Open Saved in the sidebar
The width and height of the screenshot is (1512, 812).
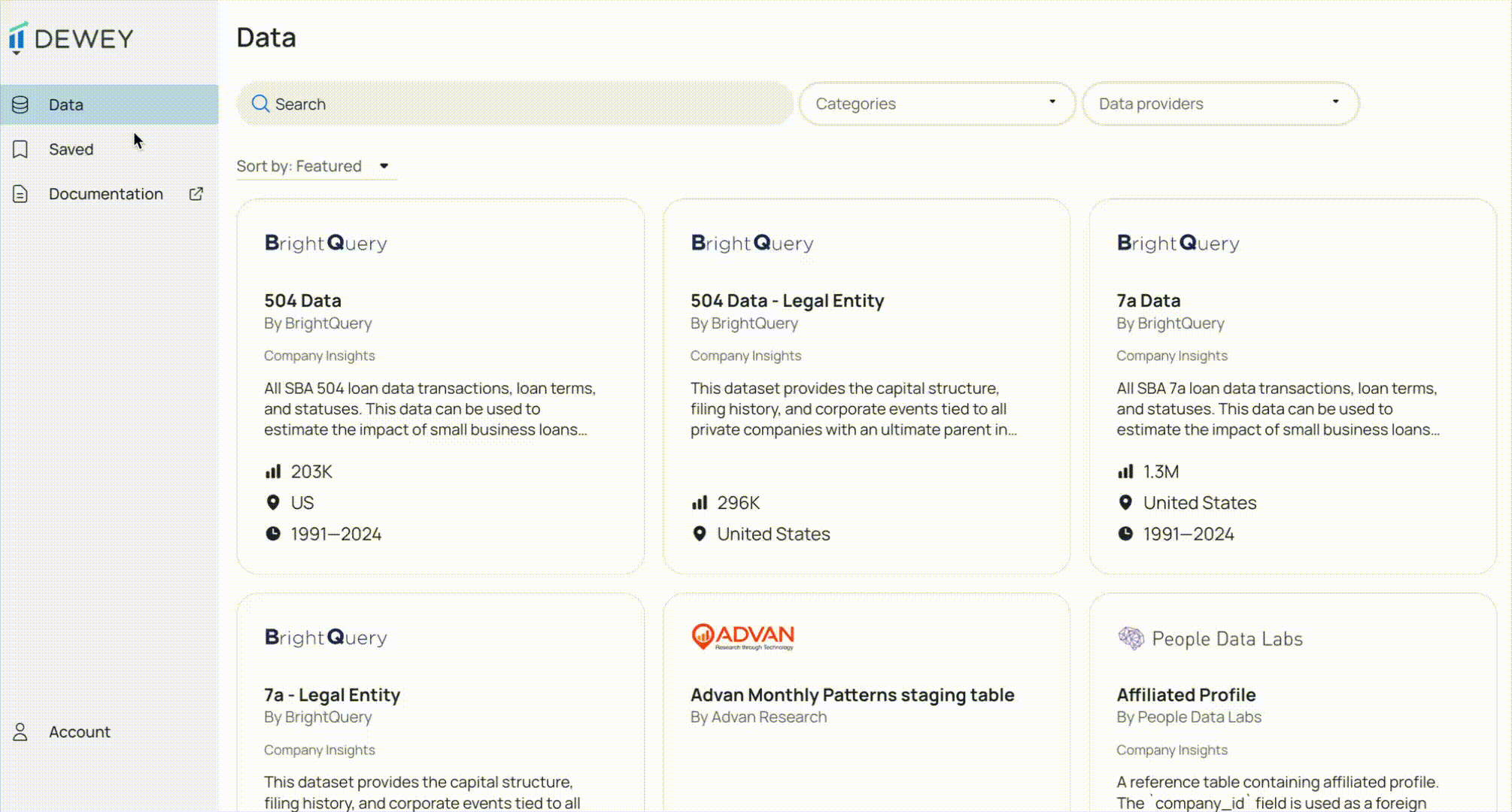click(x=109, y=149)
